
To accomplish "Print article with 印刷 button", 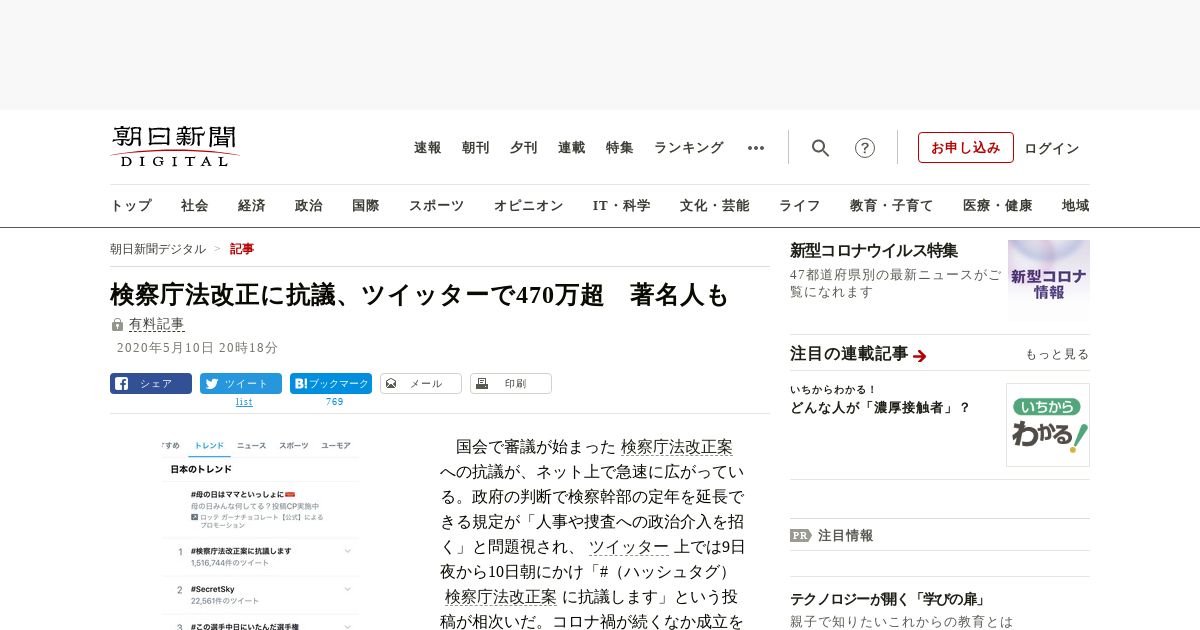I will (x=511, y=383).
